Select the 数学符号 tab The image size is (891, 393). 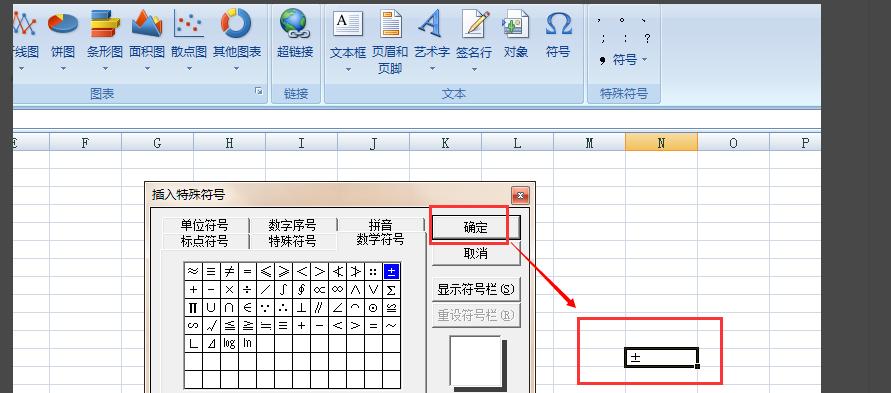(x=381, y=239)
